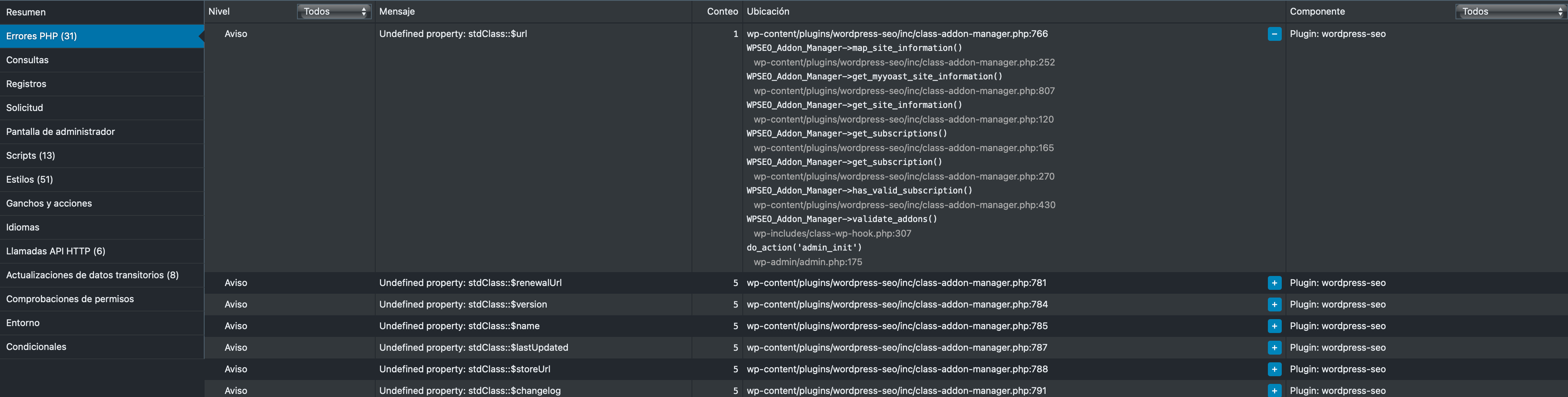Click class-addon-manager.php:252 in stack trace
Image resolution: width=1568 pixels, height=397 pixels.
pyautogui.click(x=905, y=62)
